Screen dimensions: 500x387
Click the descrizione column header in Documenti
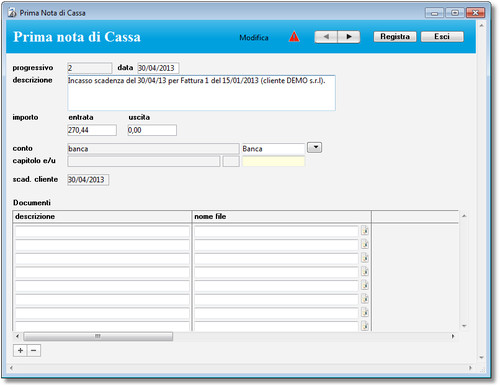(x=102, y=217)
